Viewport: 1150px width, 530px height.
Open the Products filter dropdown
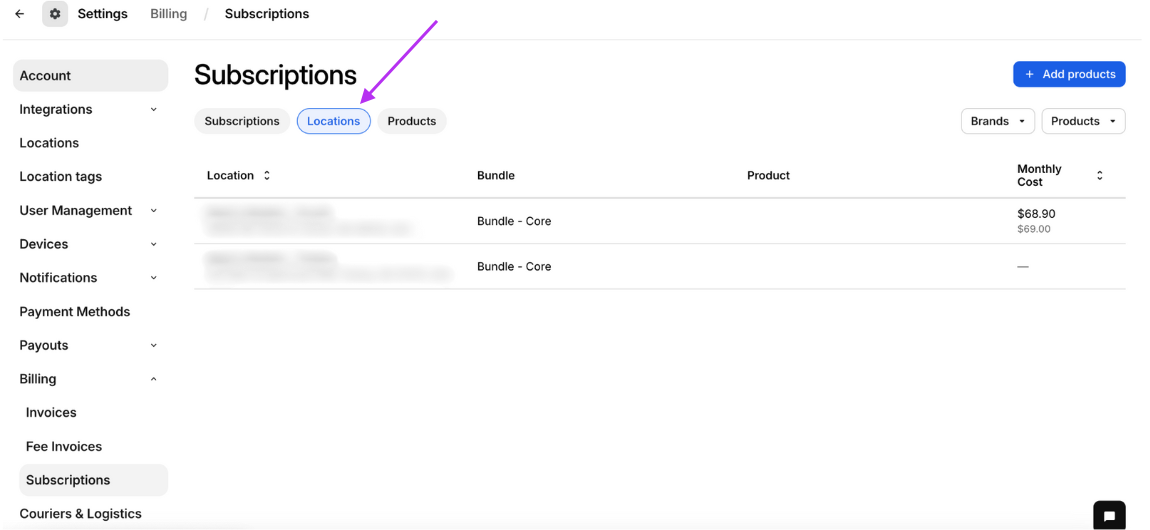pyautogui.click(x=1083, y=121)
